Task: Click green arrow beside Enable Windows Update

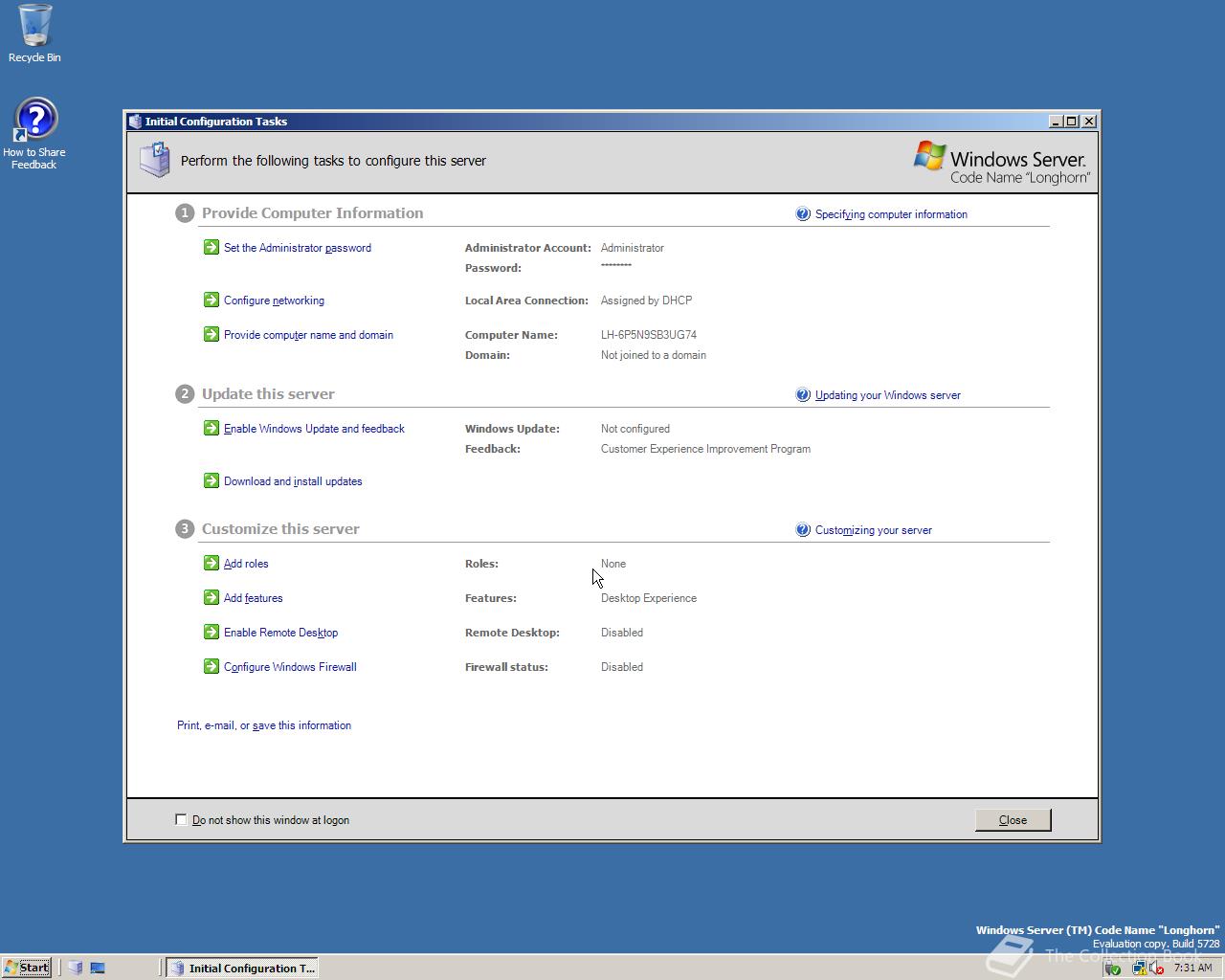Action: pyautogui.click(x=212, y=428)
